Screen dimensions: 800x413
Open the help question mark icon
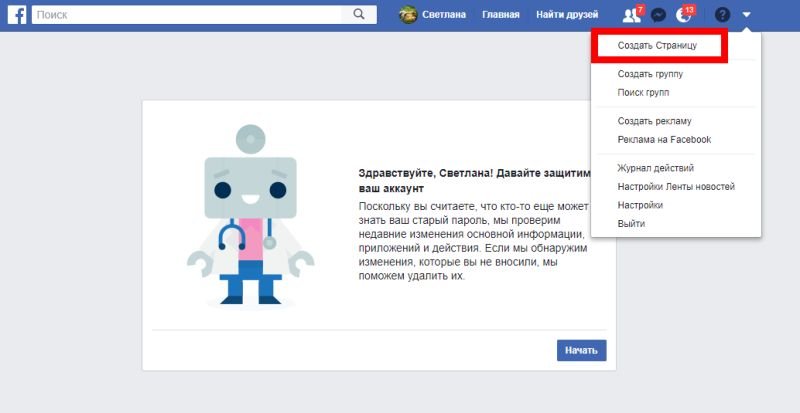pyautogui.click(x=722, y=15)
